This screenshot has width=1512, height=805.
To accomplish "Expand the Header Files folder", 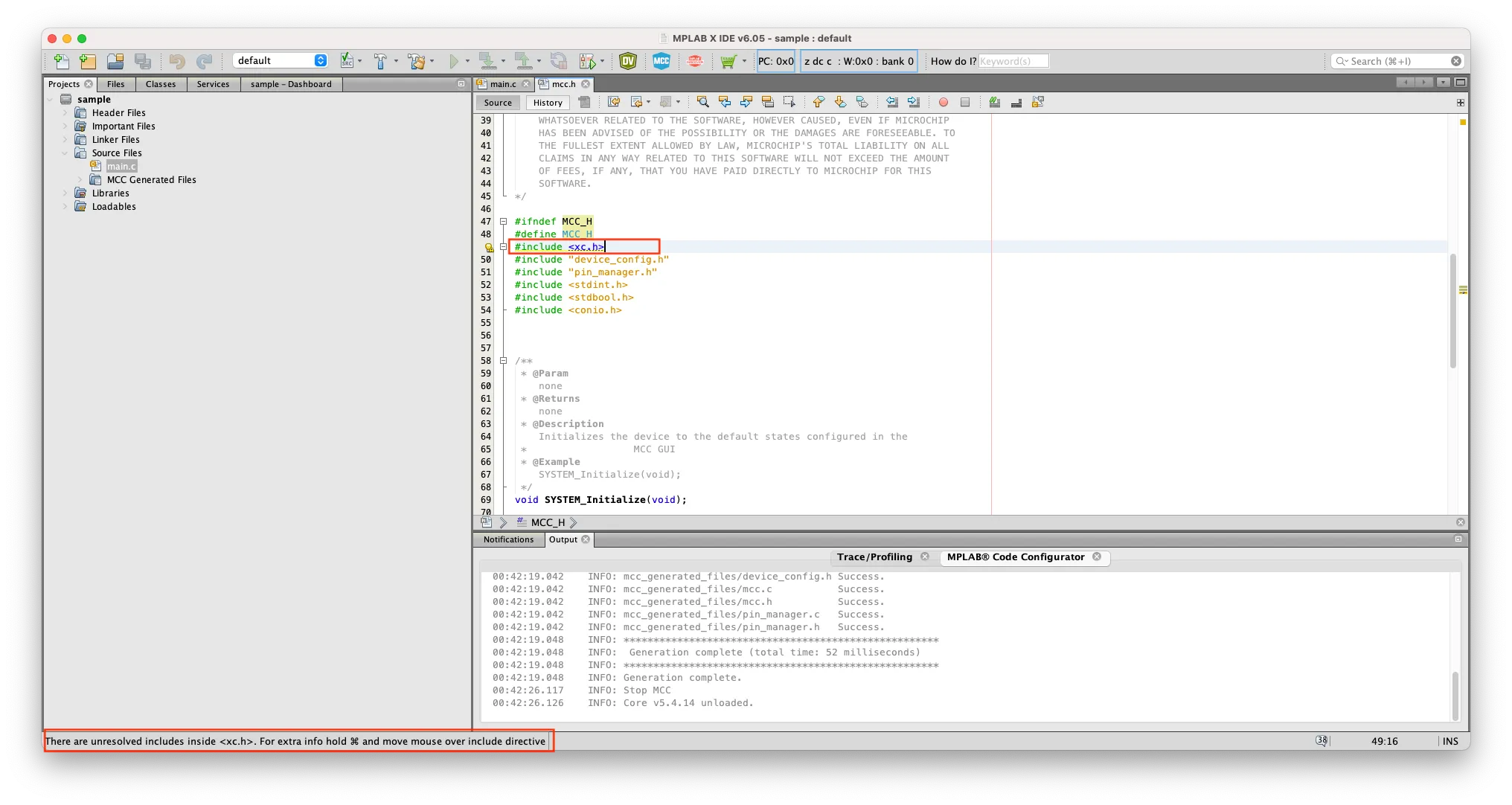I will click(x=65, y=113).
